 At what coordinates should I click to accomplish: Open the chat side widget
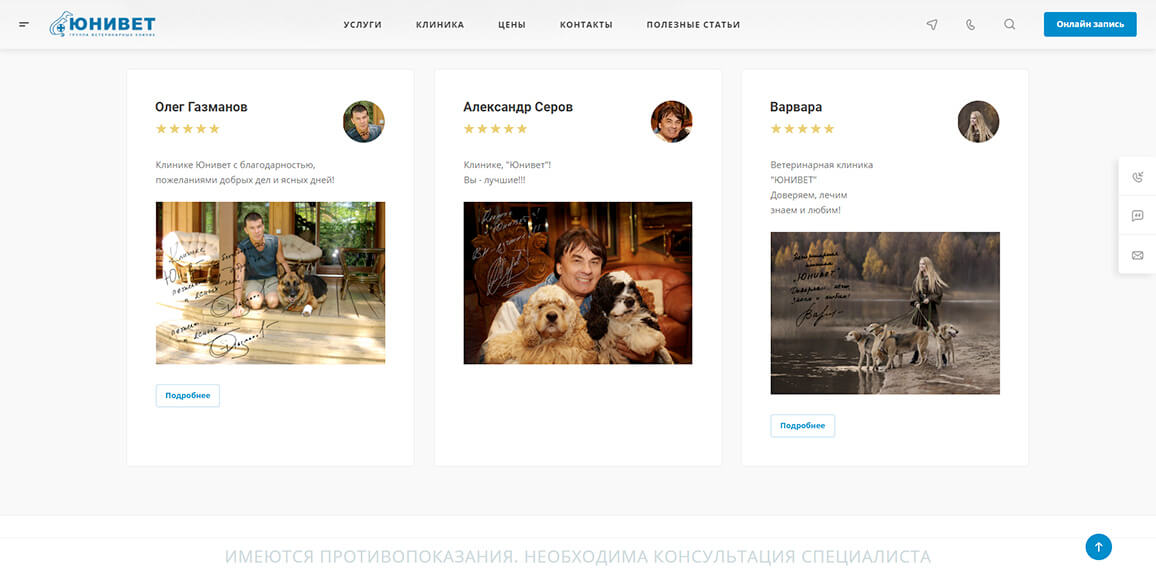click(1137, 216)
